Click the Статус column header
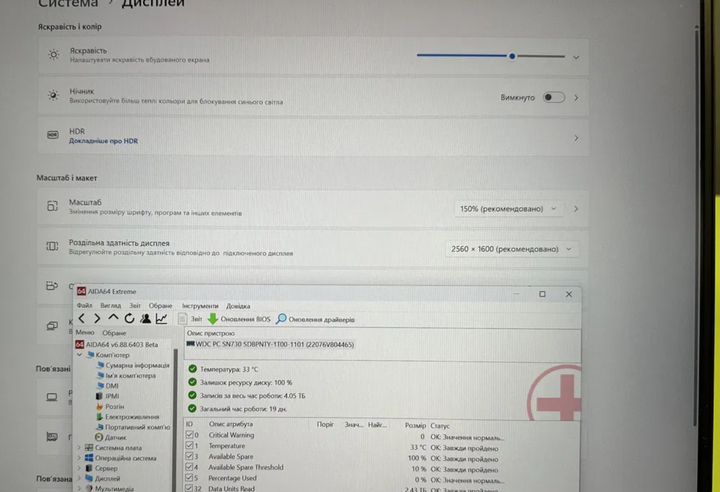The width and height of the screenshot is (720, 492). coord(440,426)
